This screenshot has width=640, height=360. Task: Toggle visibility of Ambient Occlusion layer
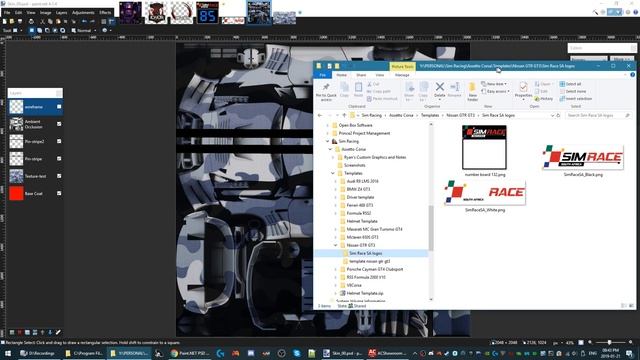click(x=59, y=124)
